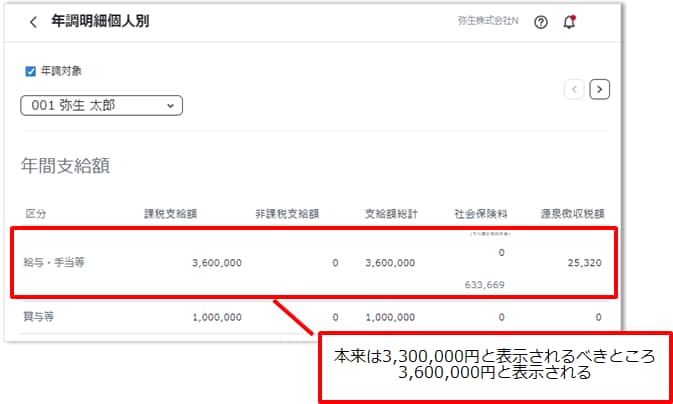
Task: Click the 年間支給額 section heading
Action: coord(65,165)
